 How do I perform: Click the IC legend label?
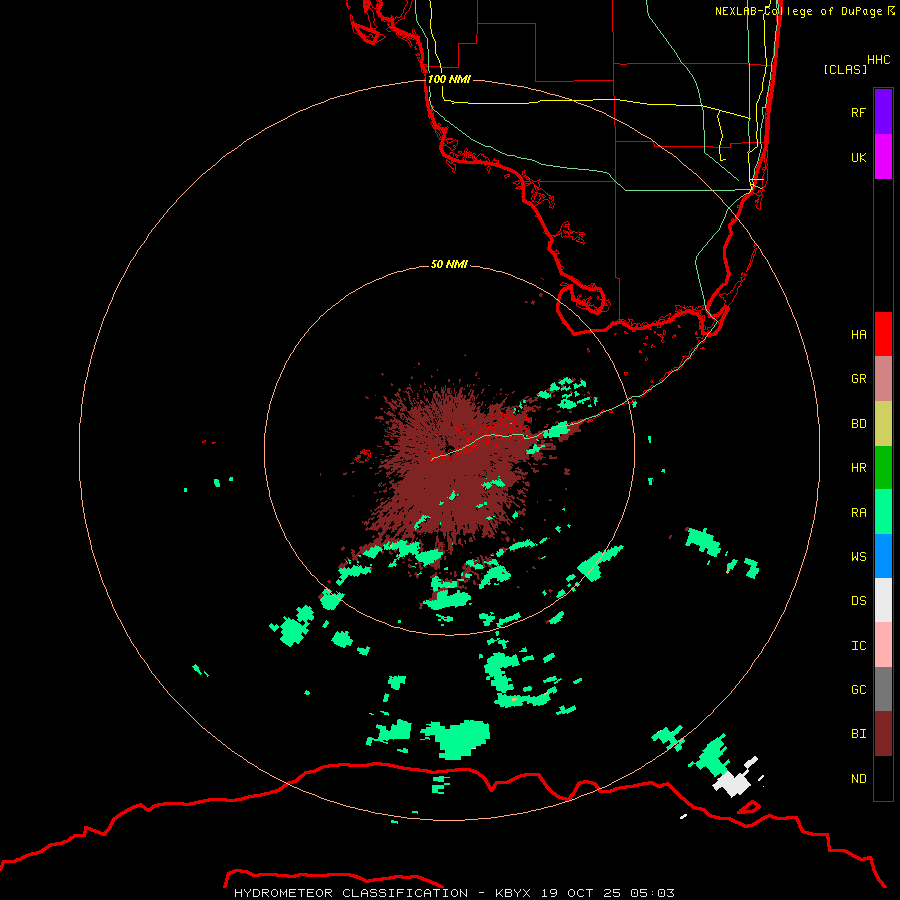click(x=859, y=646)
